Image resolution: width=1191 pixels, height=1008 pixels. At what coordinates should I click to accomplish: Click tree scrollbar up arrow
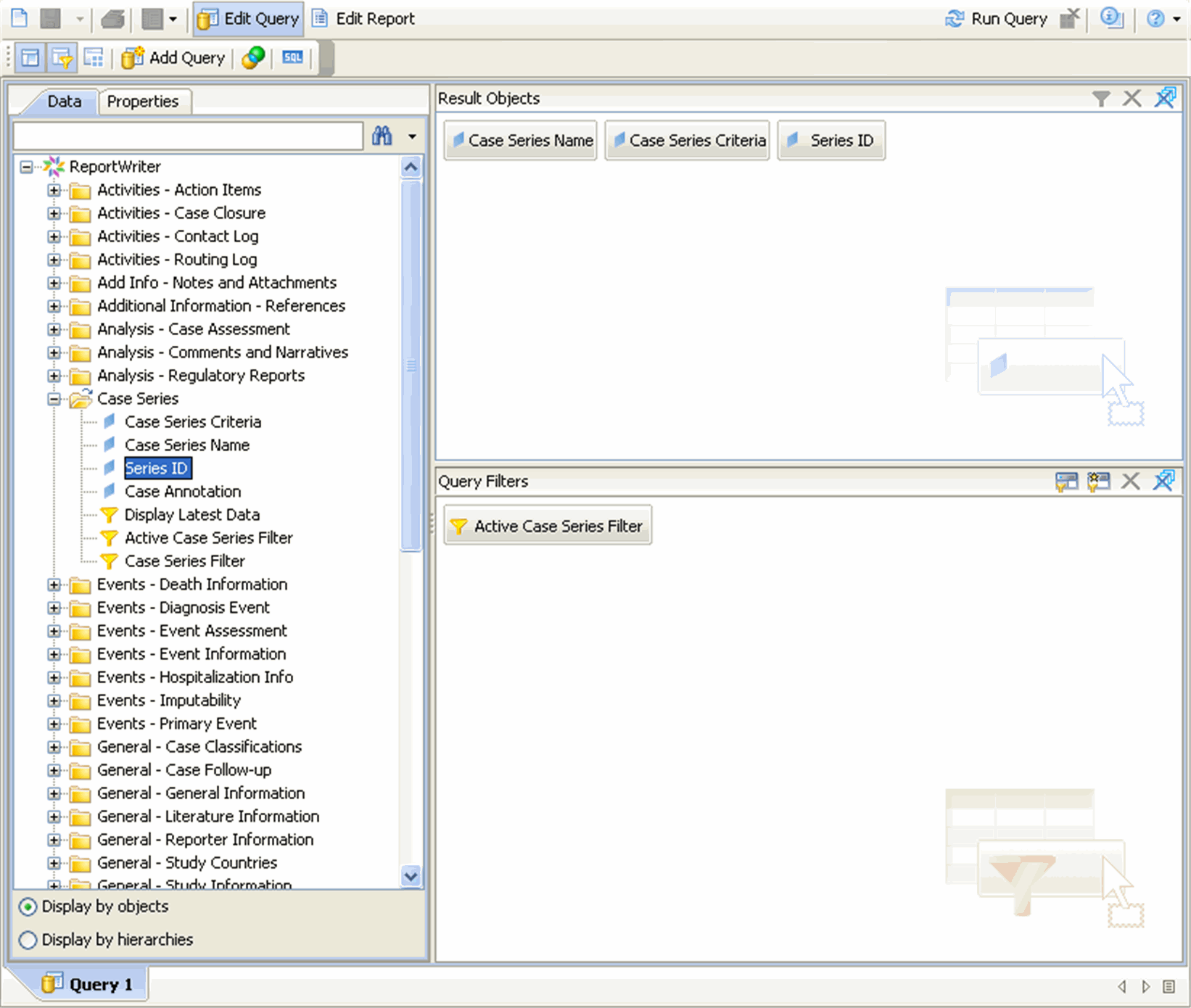click(411, 168)
